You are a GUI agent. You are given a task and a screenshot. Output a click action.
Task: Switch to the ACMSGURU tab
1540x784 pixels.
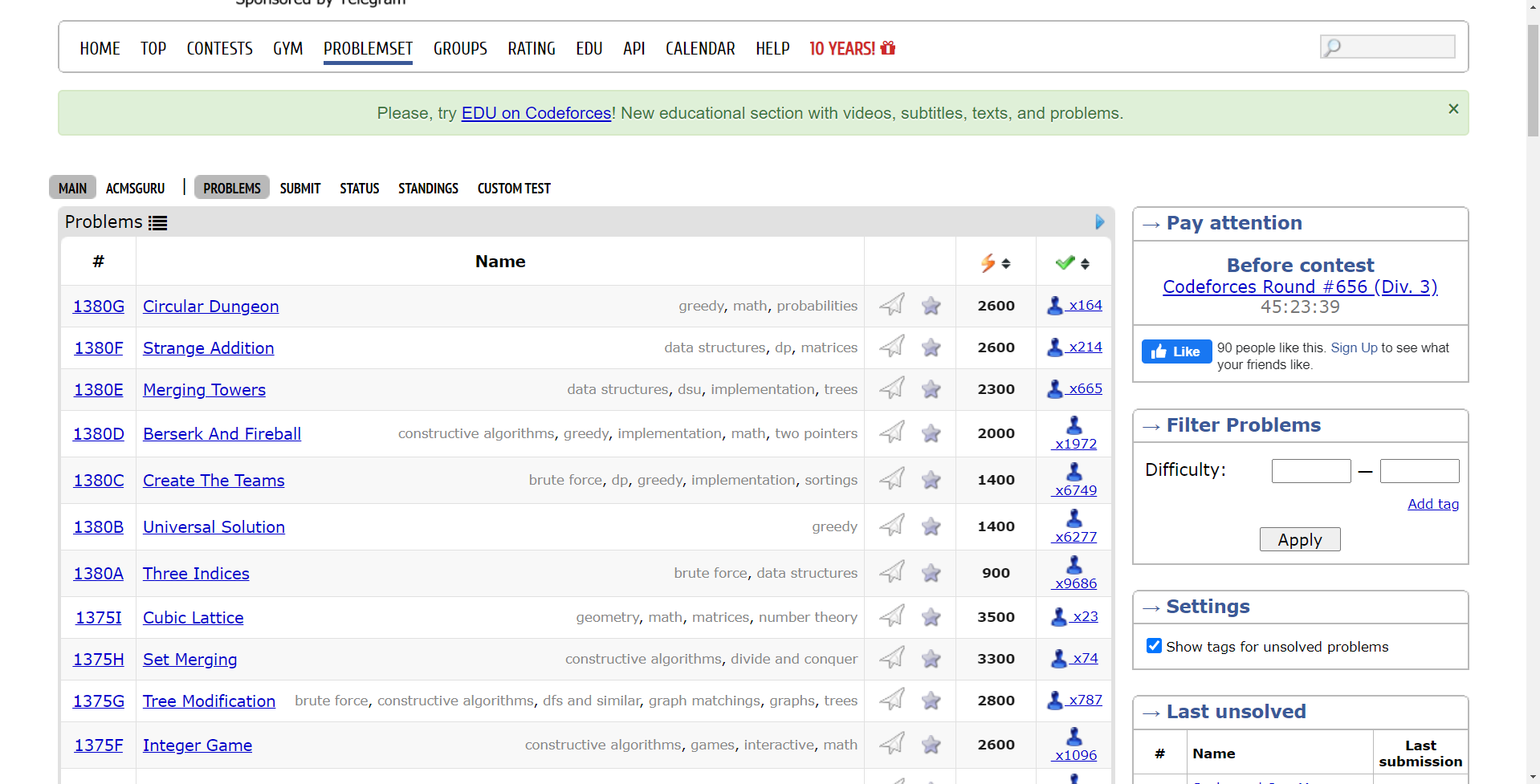click(135, 188)
